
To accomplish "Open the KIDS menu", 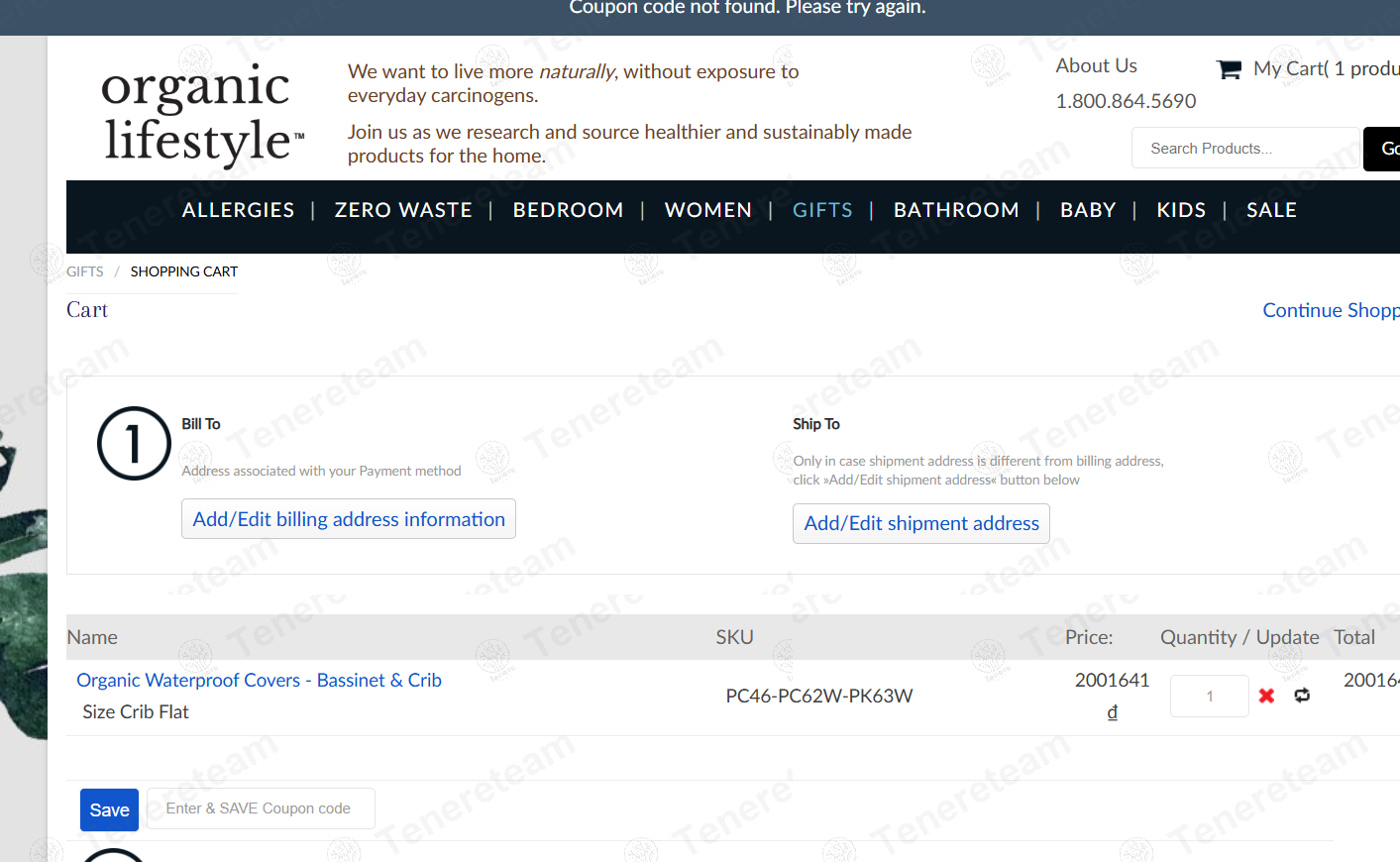I will click(x=1181, y=210).
